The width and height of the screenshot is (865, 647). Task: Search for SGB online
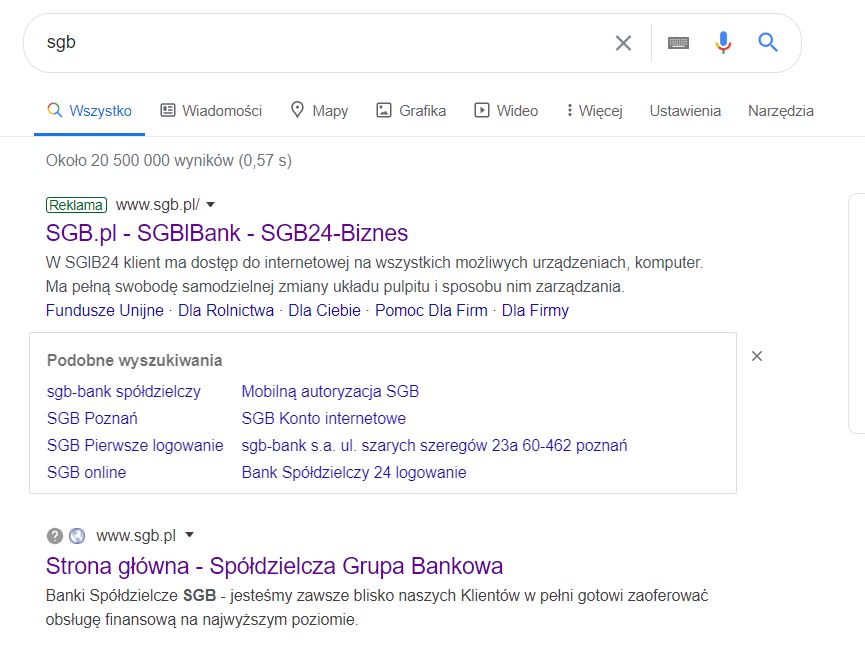click(87, 473)
